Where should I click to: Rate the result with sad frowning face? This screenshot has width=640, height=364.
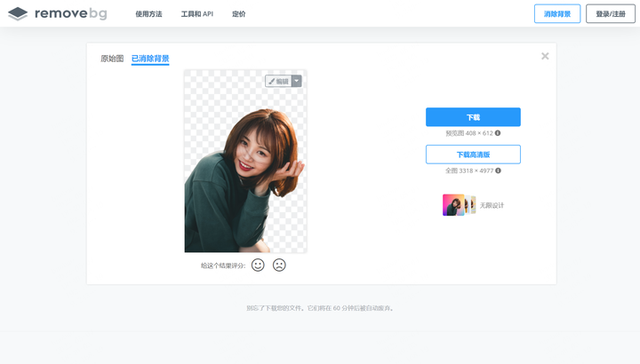[279, 265]
